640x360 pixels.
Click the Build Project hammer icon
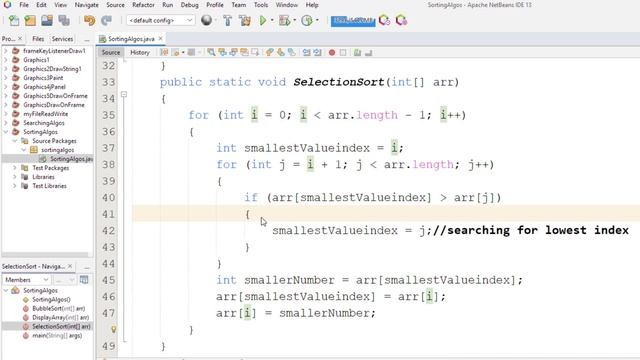[x=227, y=20]
